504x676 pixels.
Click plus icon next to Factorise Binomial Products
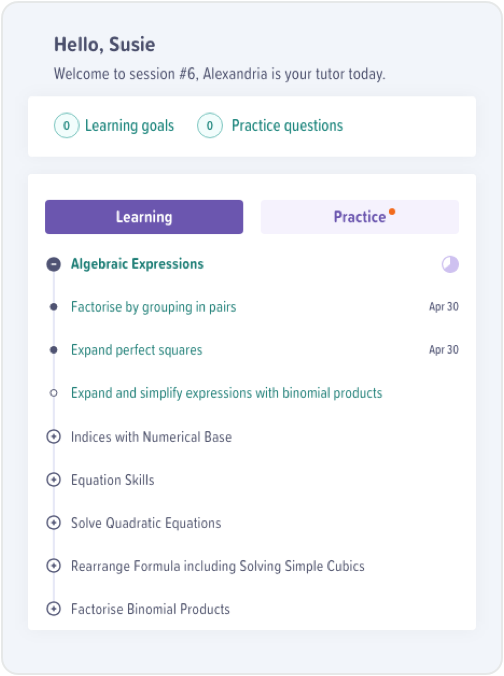[x=53, y=609]
